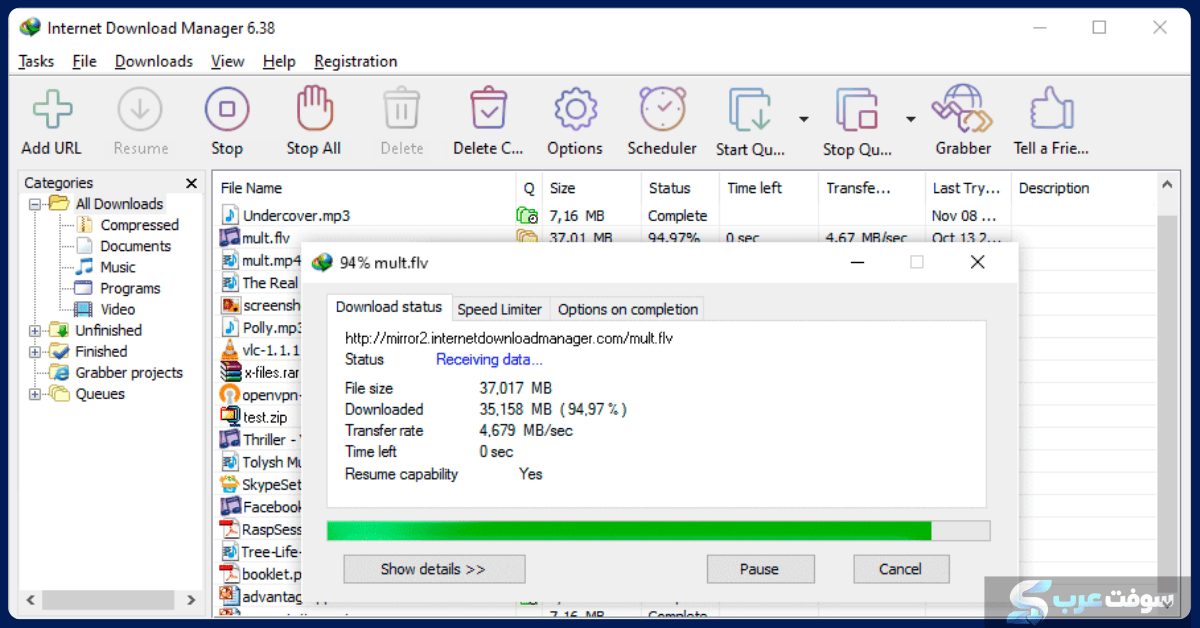Image resolution: width=1200 pixels, height=628 pixels.
Task: Click the Categories panel scroll left arrow
Action: pyautogui.click(x=30, y=601)
